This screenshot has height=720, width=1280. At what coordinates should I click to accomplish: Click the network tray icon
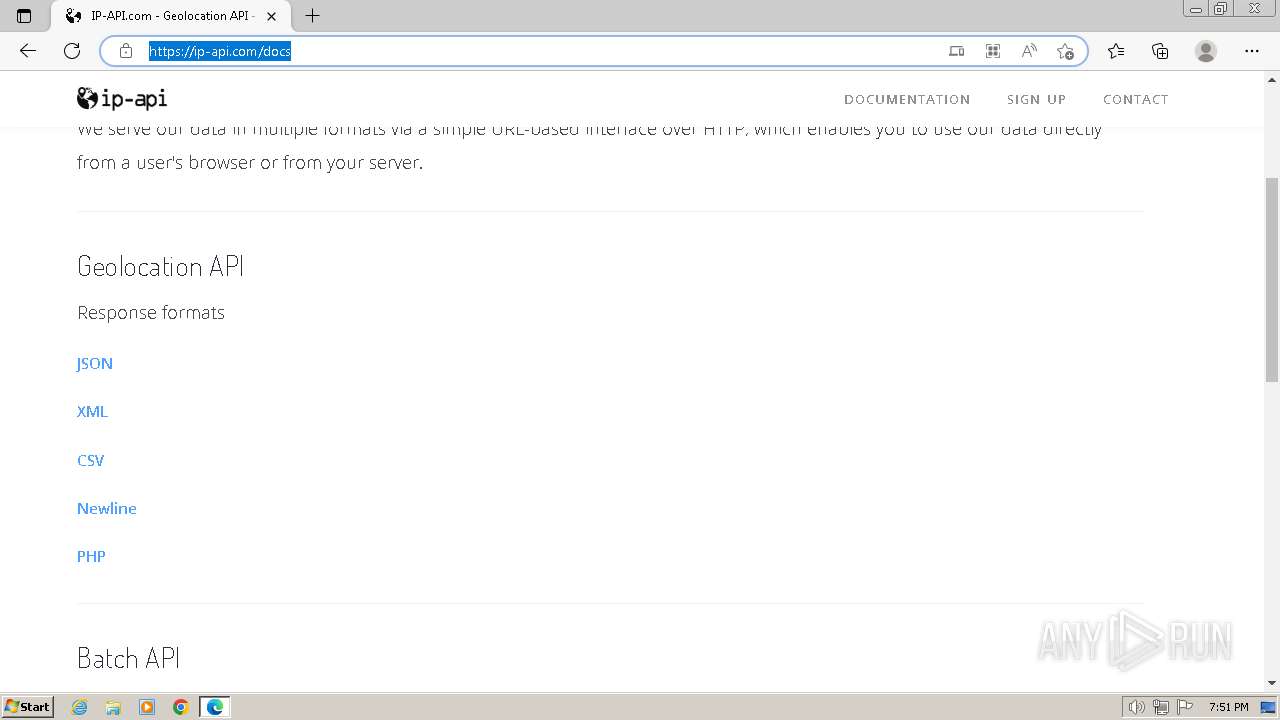1161,707
